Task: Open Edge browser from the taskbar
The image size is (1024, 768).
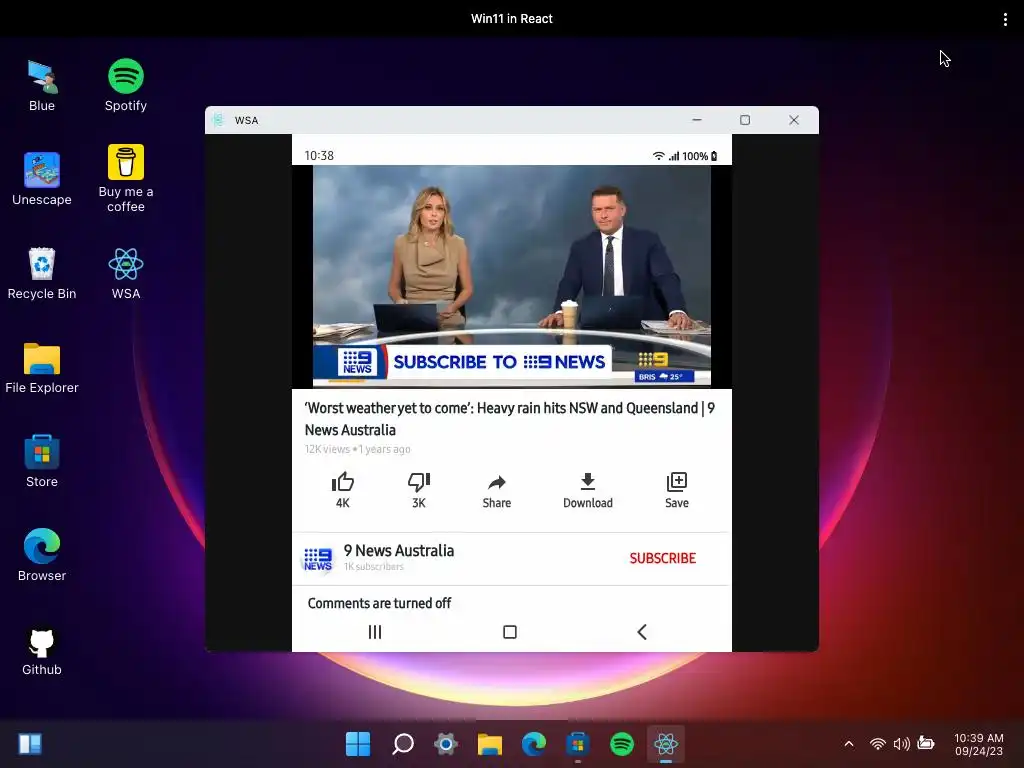Action: (x=534, y=744)
